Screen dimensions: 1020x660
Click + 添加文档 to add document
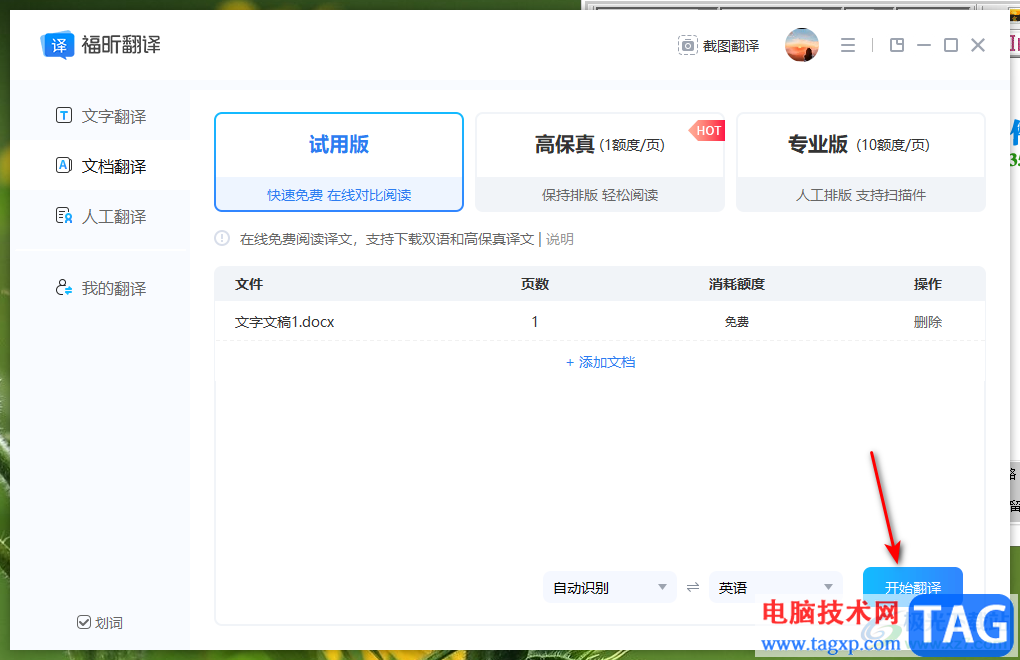tap(600, 362)
